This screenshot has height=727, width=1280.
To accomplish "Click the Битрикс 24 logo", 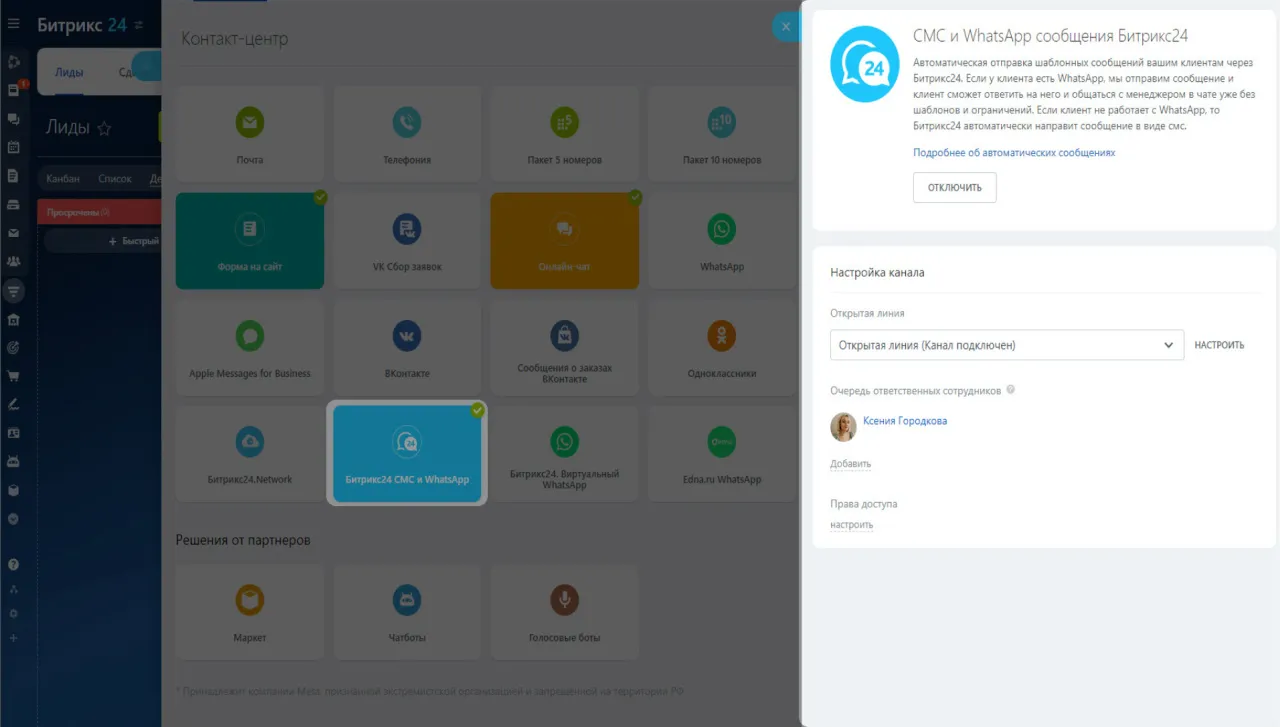I will 82,25.
